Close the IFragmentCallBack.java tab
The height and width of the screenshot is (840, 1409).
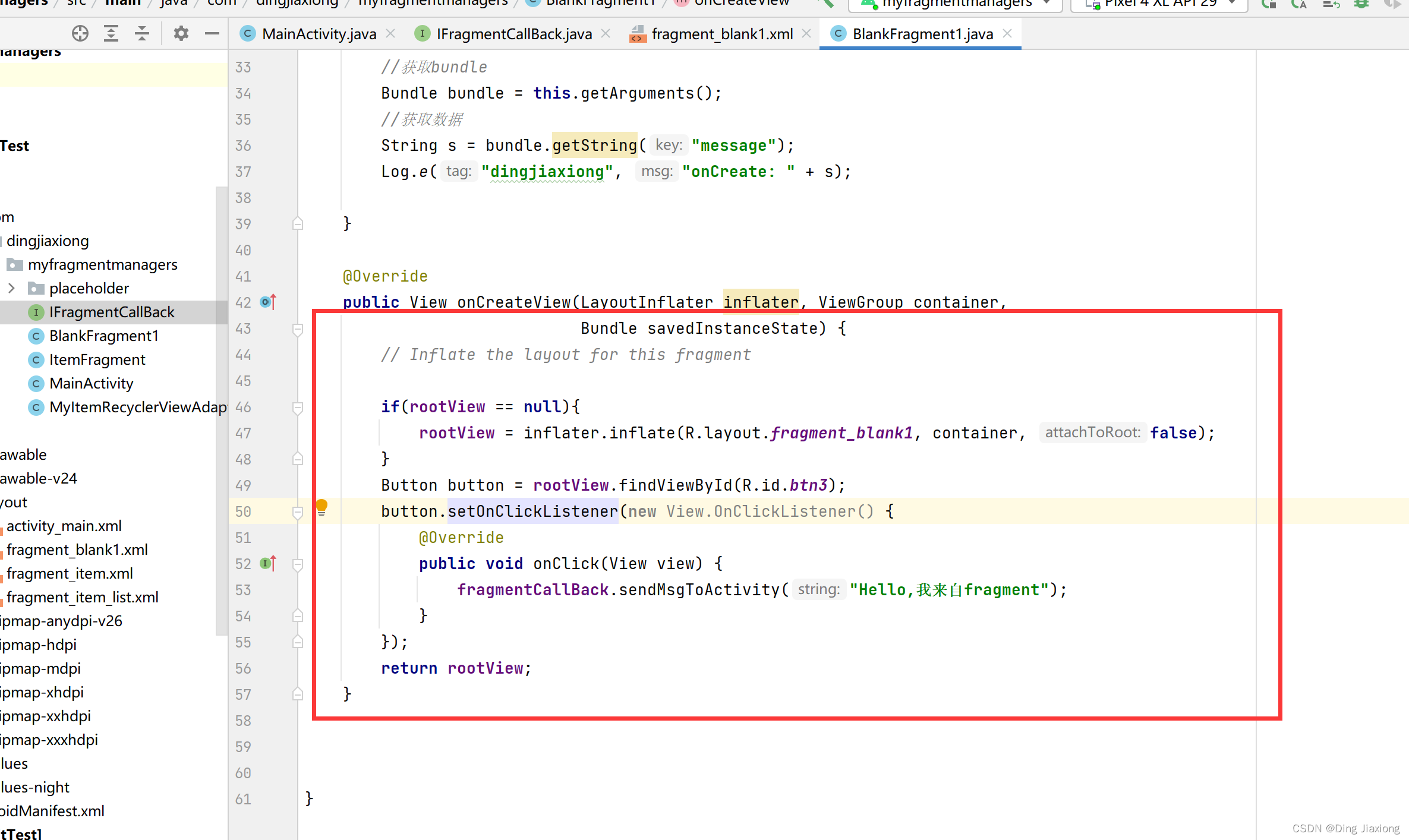(606, 34)
